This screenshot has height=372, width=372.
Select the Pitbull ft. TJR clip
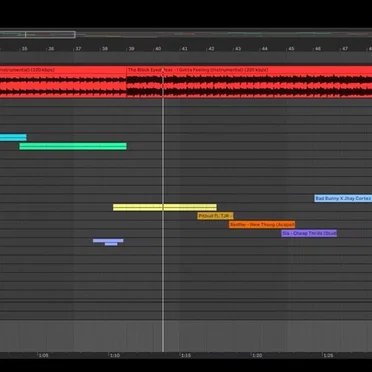coord(215,216)
